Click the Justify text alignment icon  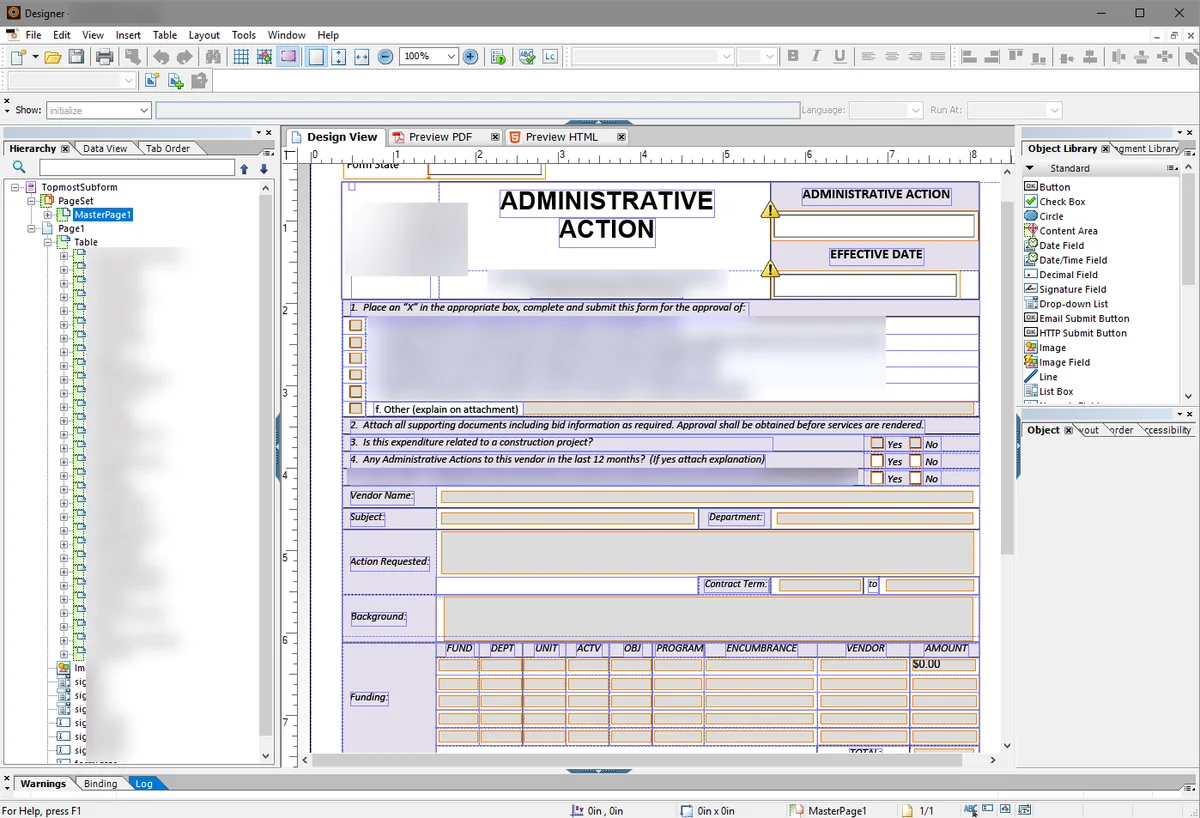[x=937, y=57]
